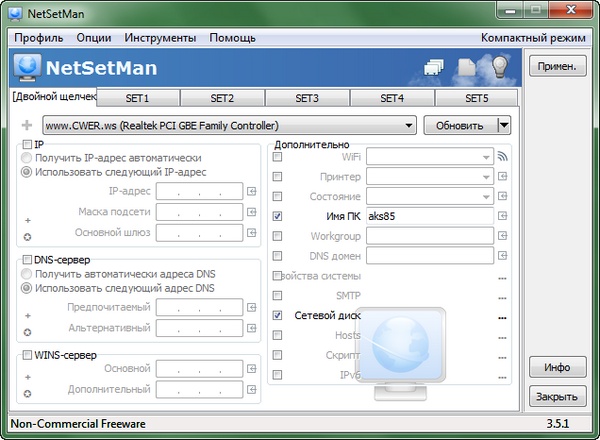The width and height of the screenshot is (600, 440).
Task: Click the Workgroup text field
Action: pos(429,235)
